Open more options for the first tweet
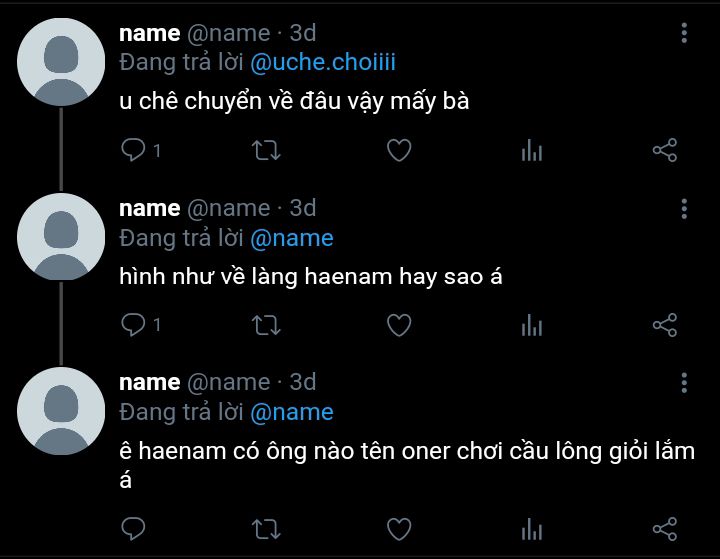Viewport: 720px width, 559px height. (x=684, y=33)
